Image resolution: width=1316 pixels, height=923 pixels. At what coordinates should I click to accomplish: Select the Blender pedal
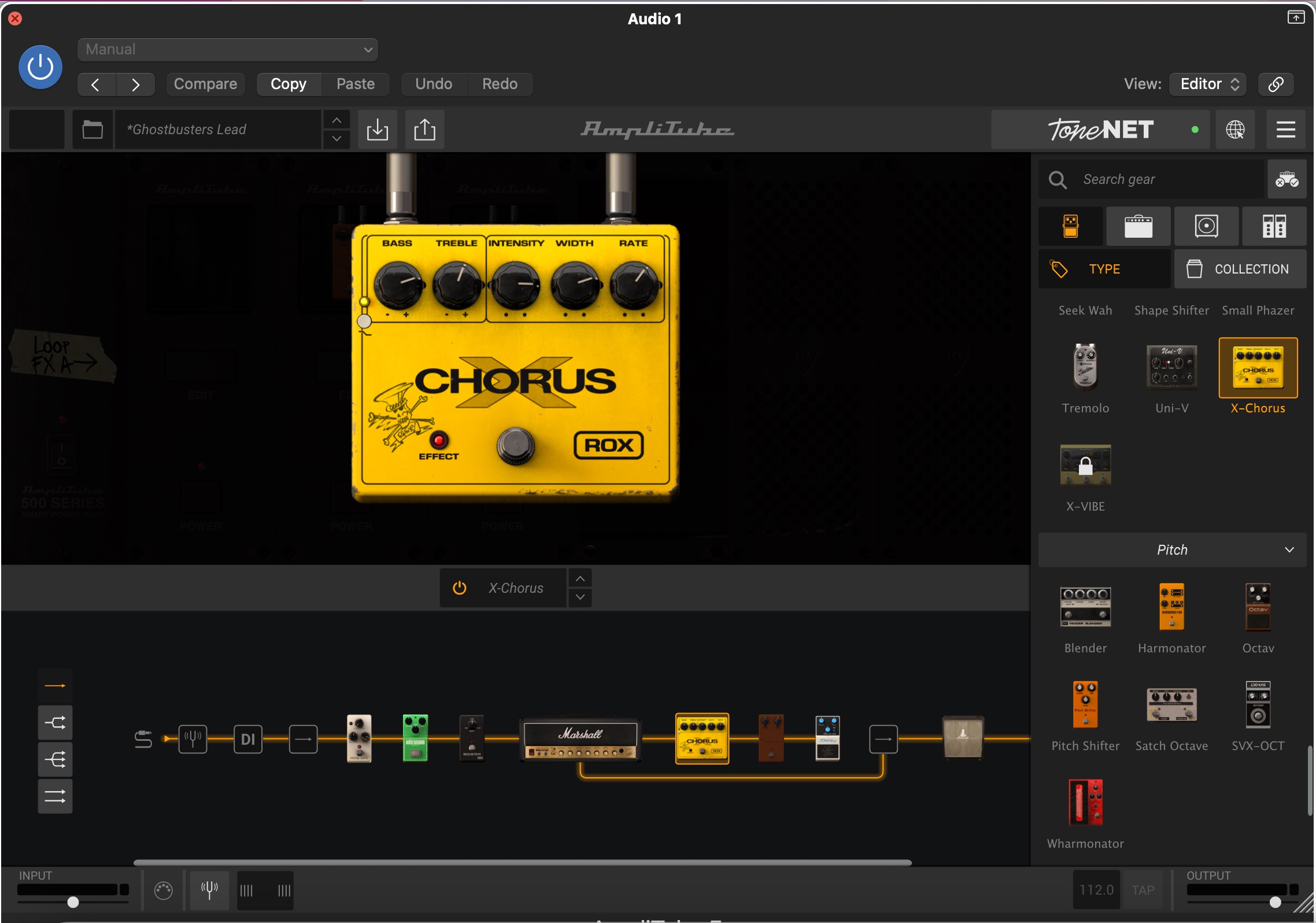(x=1085, y=607)
